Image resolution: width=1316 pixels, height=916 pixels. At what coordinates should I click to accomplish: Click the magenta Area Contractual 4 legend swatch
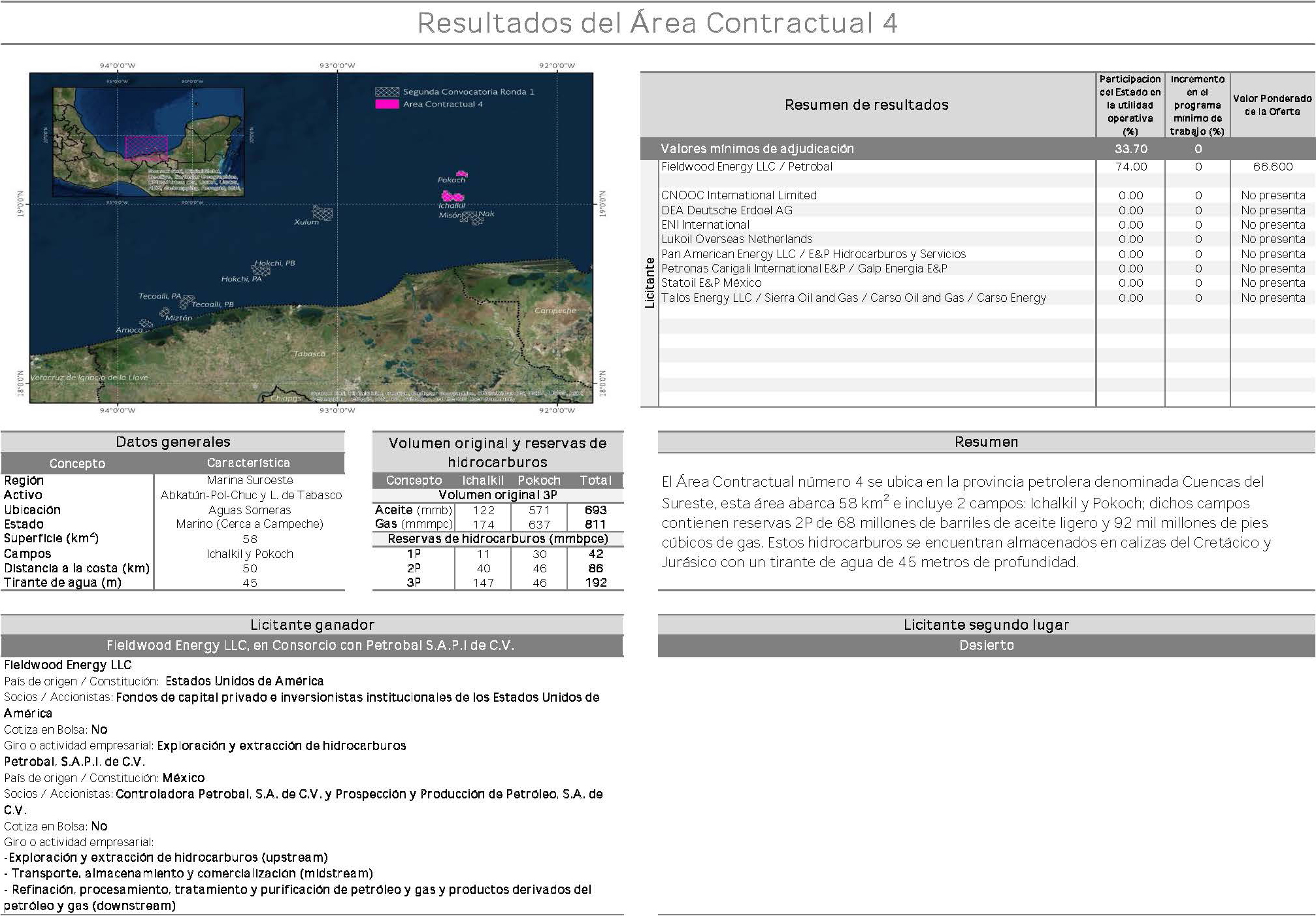(x=387, y=105)
